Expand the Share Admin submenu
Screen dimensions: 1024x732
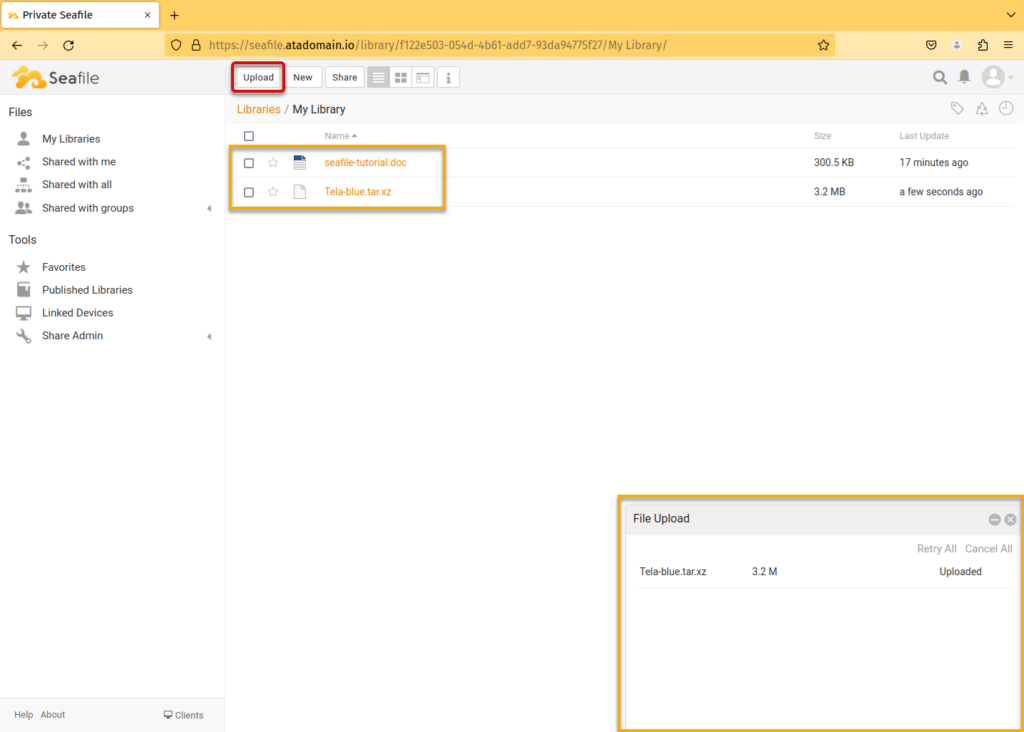point(209,336)
